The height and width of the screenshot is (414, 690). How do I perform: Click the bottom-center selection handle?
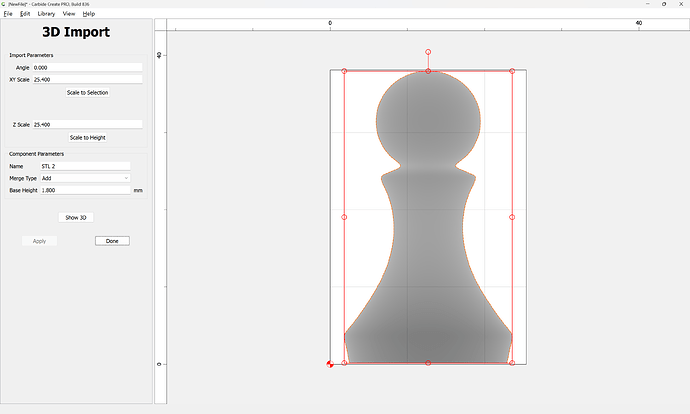point(428,363)
